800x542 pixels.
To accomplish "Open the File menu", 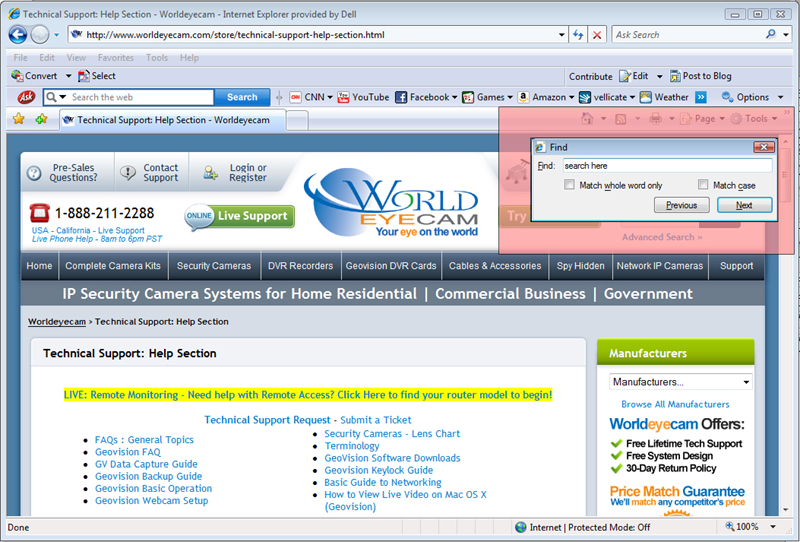I will click(x=20, y=58).
